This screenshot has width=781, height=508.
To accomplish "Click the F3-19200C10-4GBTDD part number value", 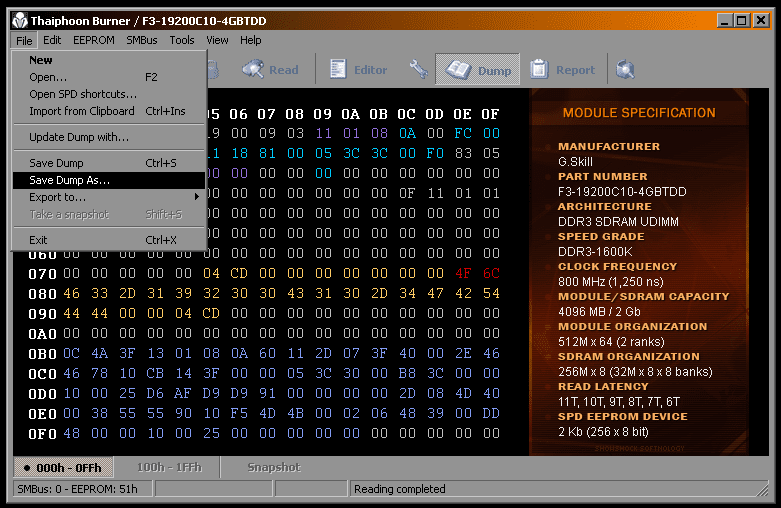I will tap(622, 192).
